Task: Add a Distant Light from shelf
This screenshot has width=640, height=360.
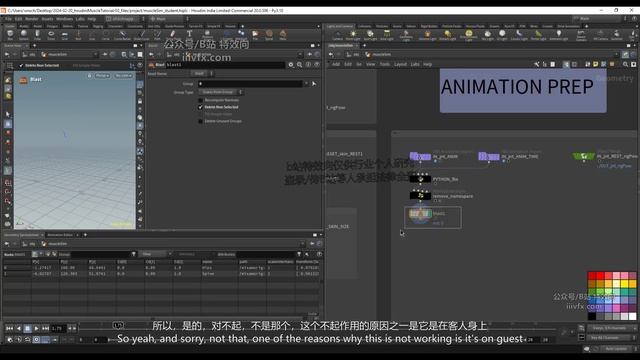Action: [x=447, y=35]
